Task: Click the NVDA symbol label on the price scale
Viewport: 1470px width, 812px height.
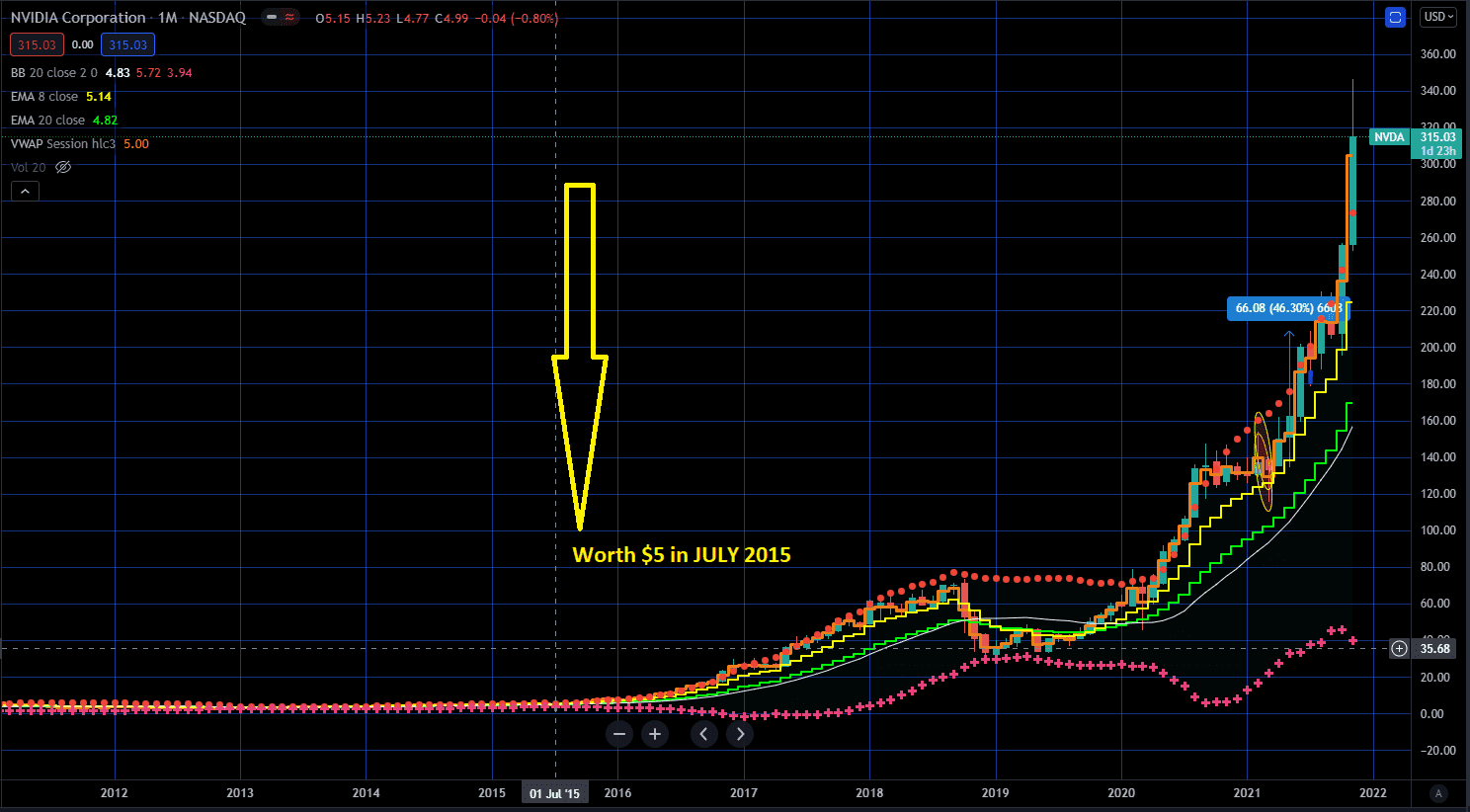Action: point(1389,137)
